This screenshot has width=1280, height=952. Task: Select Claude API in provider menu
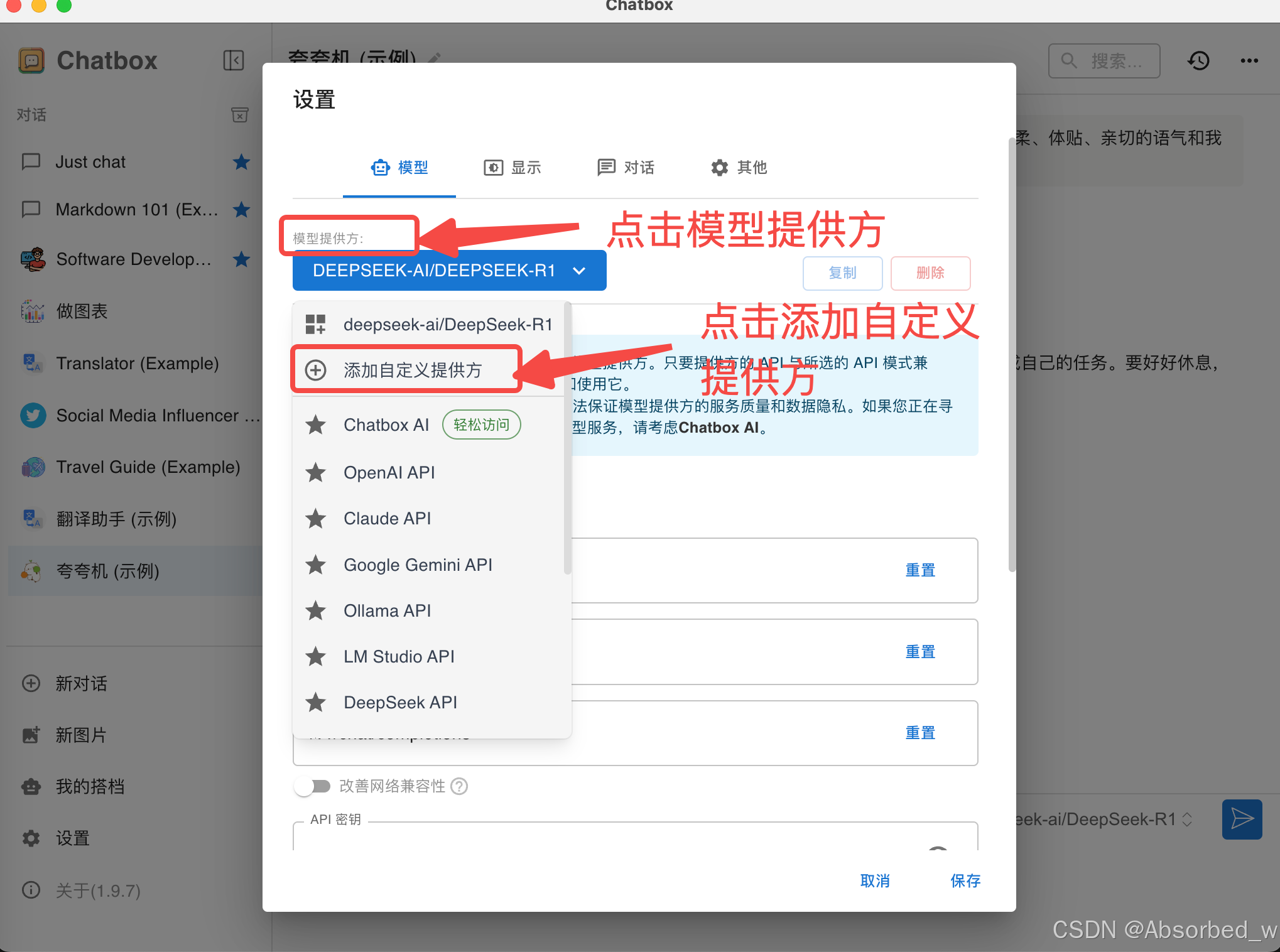(387, 519)
